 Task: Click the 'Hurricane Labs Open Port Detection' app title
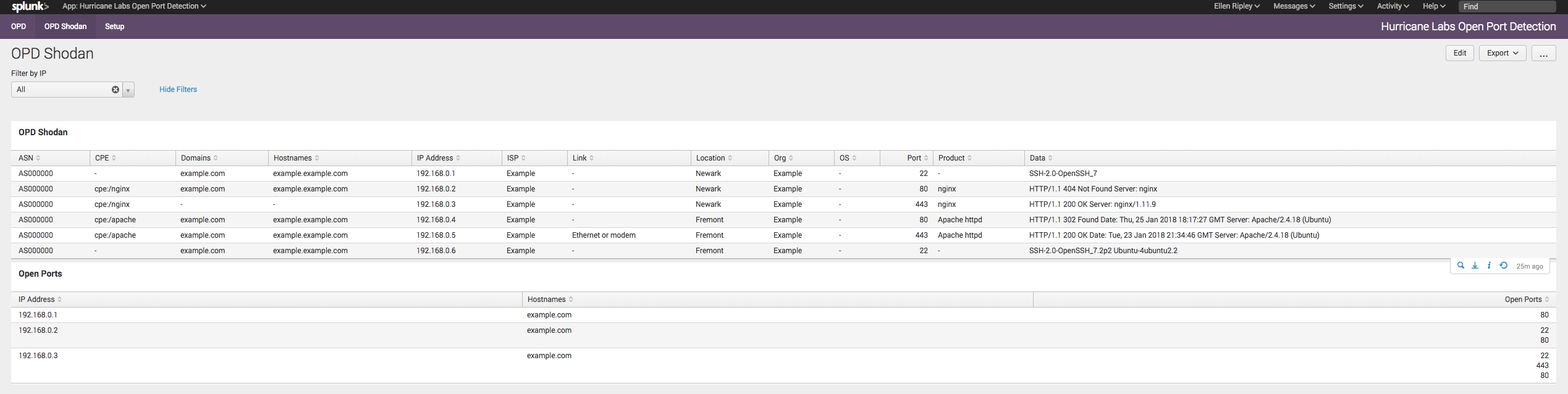[x=1468, y=27]
